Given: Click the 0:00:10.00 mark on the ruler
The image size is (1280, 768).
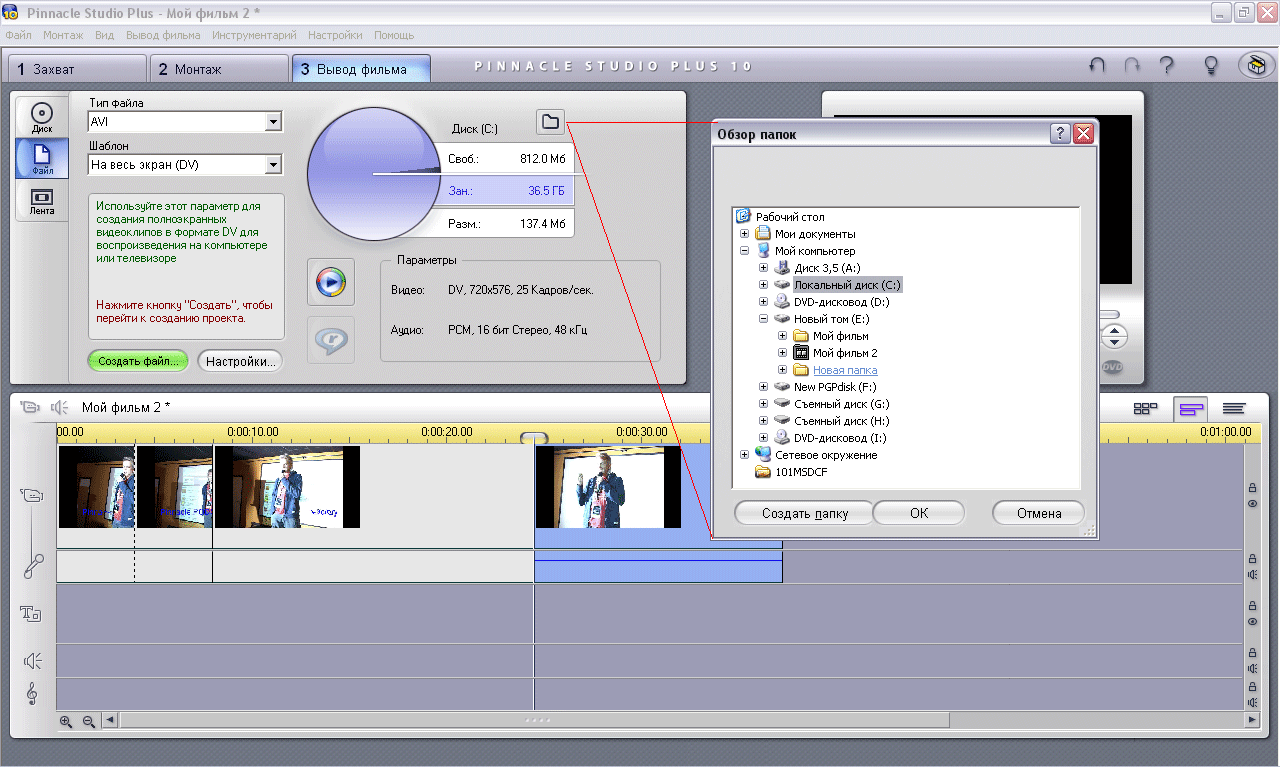Looking at the screenshot, I should coord(253,432).
